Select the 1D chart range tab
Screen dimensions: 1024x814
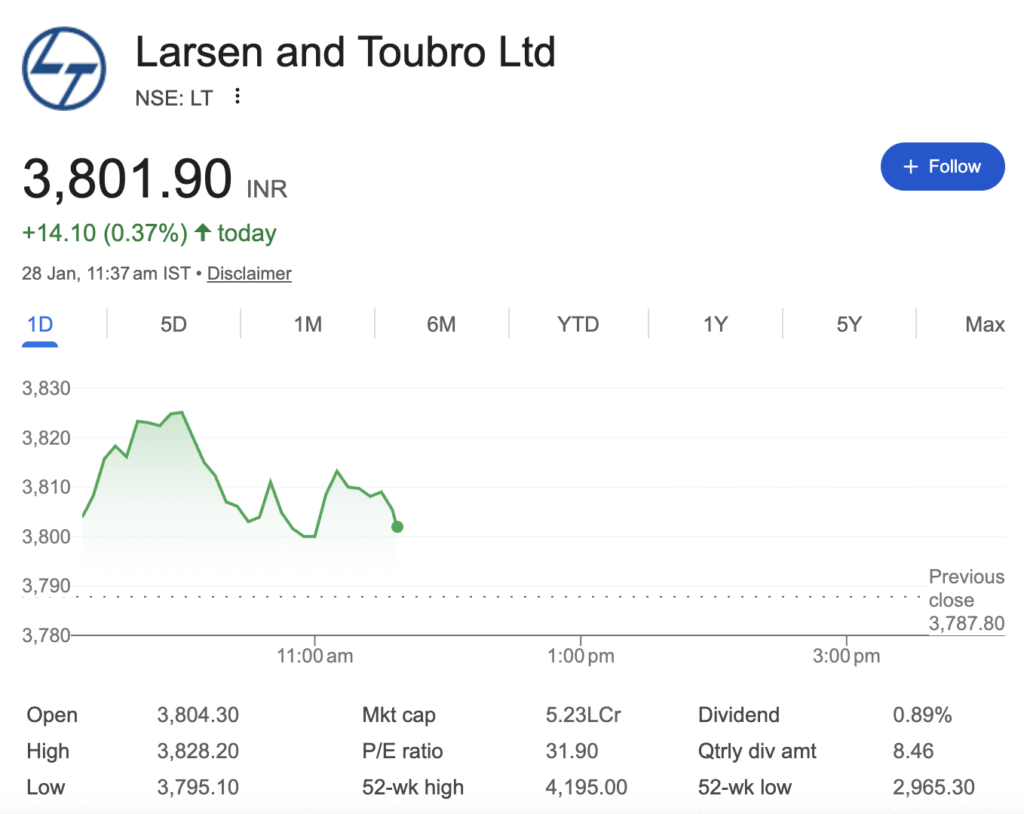(x=40, y=324)
